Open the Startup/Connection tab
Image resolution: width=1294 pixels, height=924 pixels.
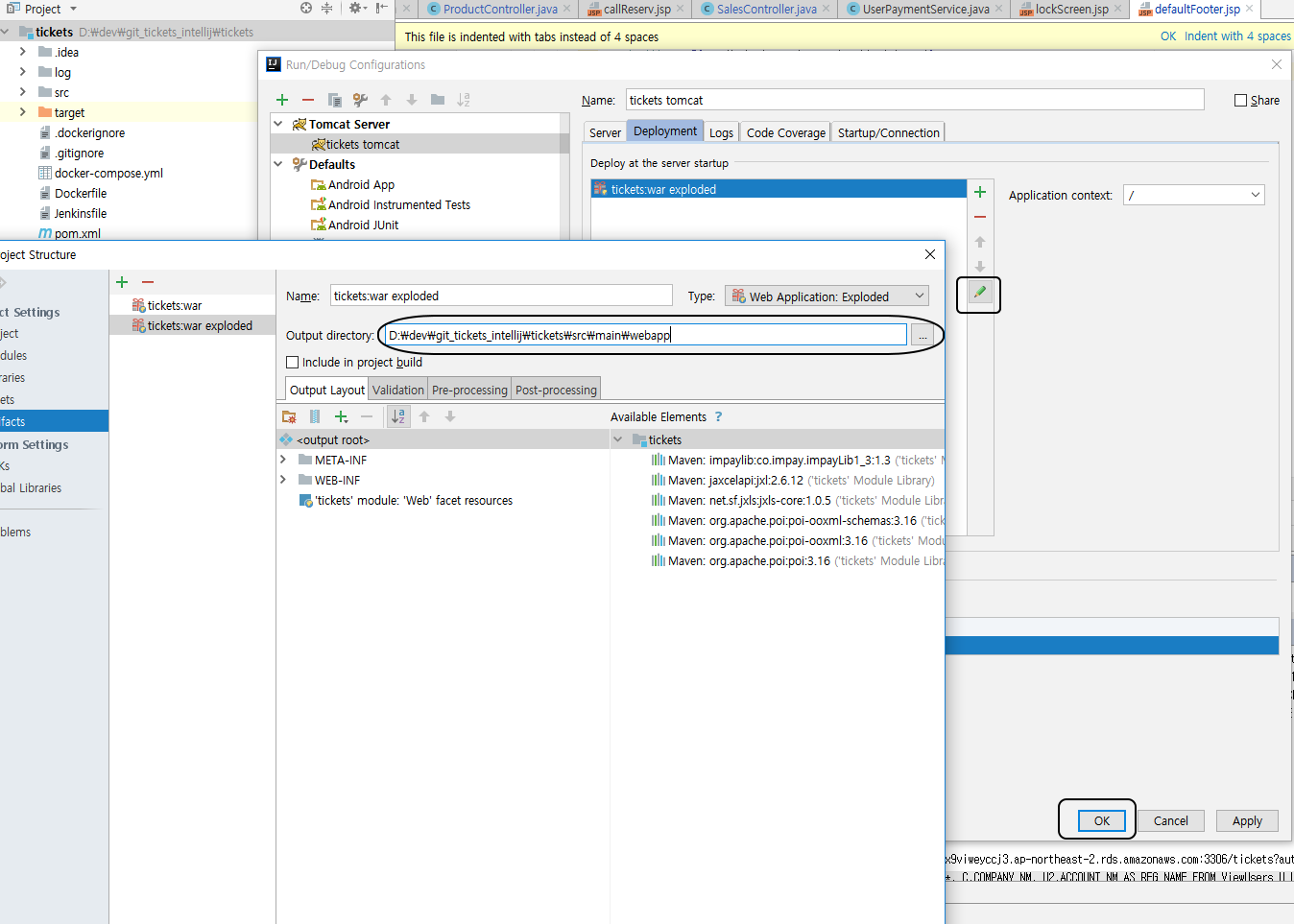(x=889, y=132)
